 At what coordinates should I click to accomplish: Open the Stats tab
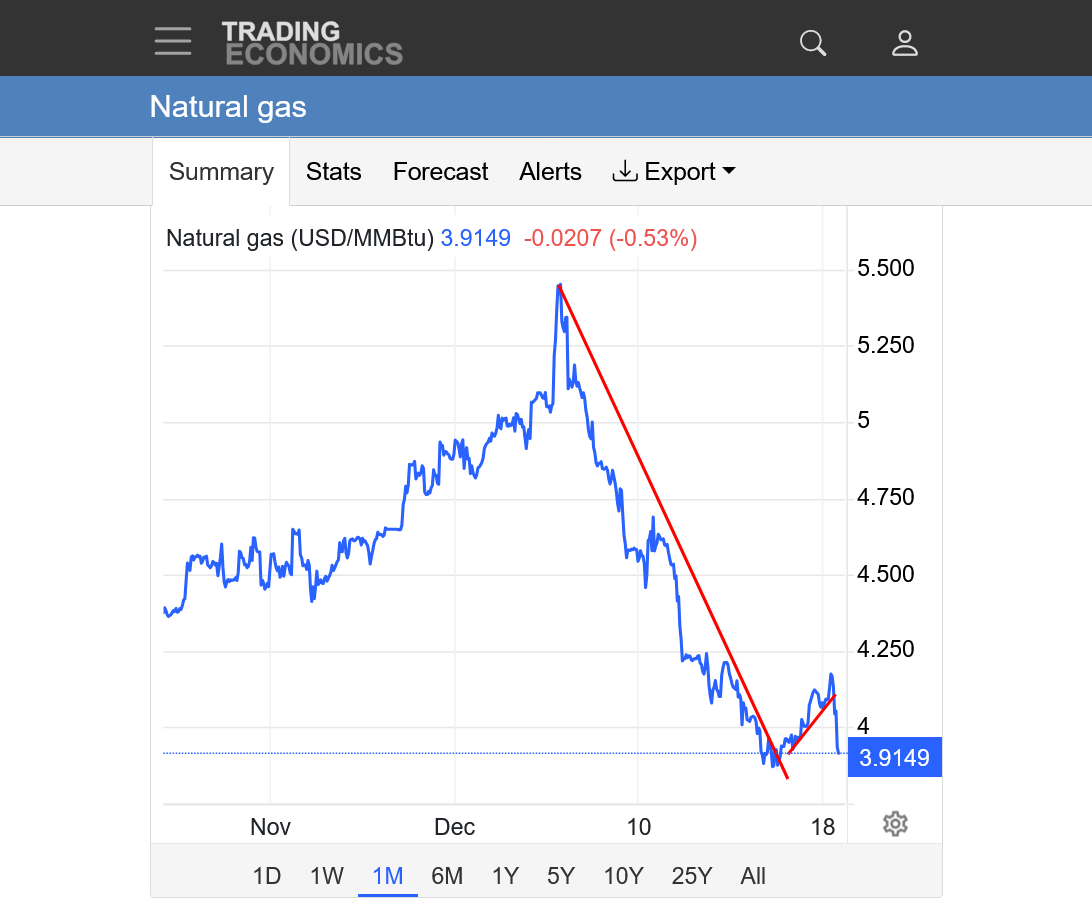coord(333,172)
